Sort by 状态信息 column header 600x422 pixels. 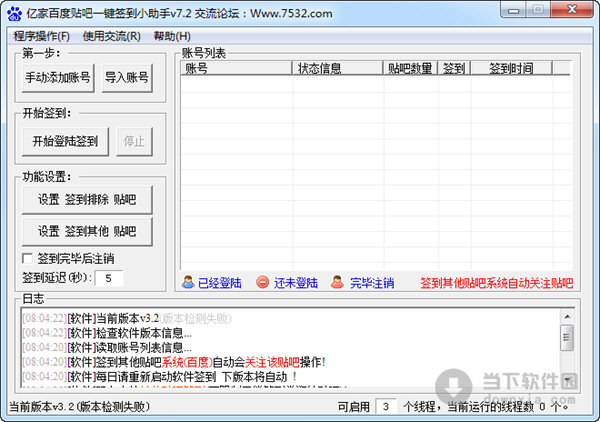tap(338, 68)
